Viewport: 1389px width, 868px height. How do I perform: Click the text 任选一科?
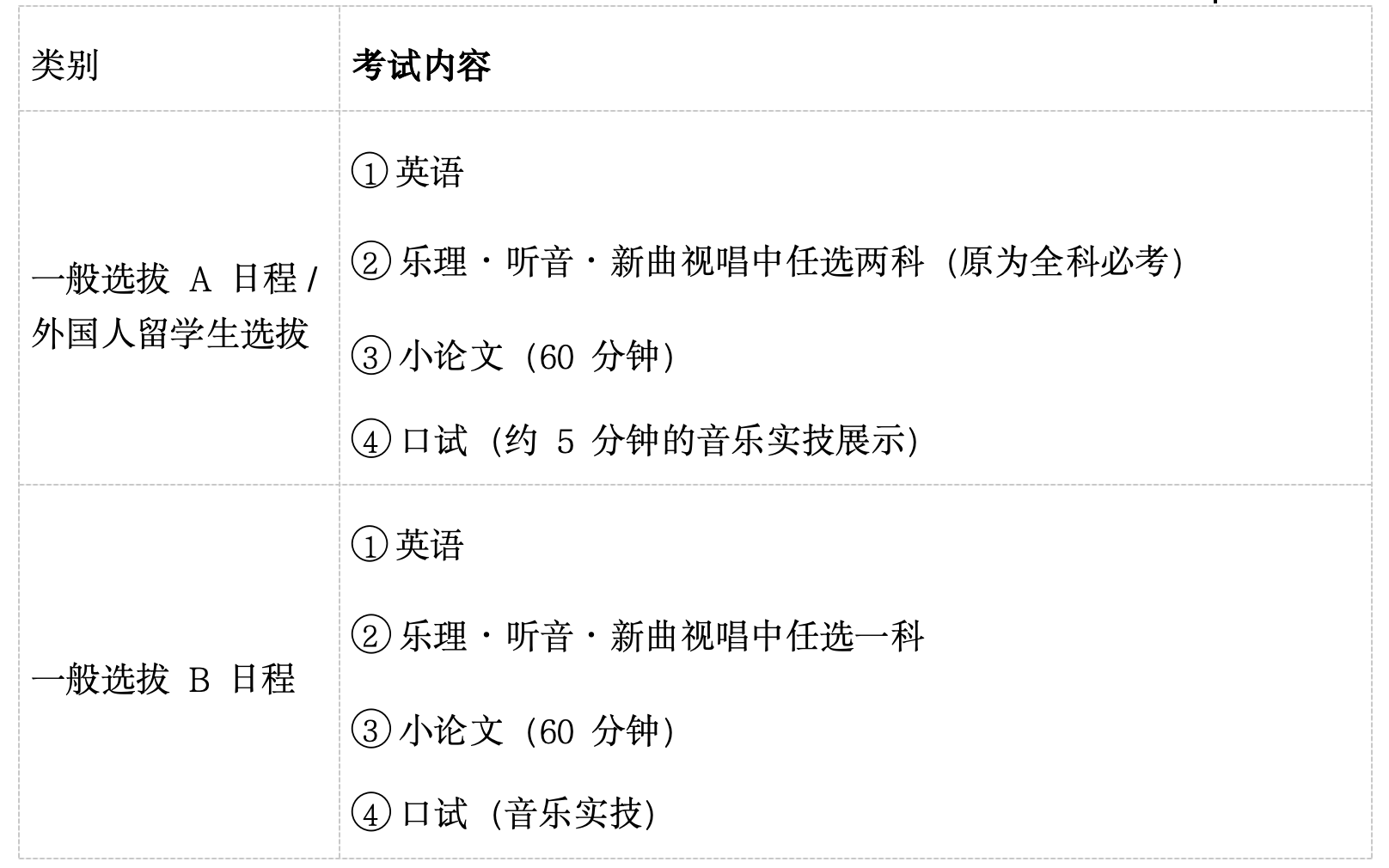[855, 636]
